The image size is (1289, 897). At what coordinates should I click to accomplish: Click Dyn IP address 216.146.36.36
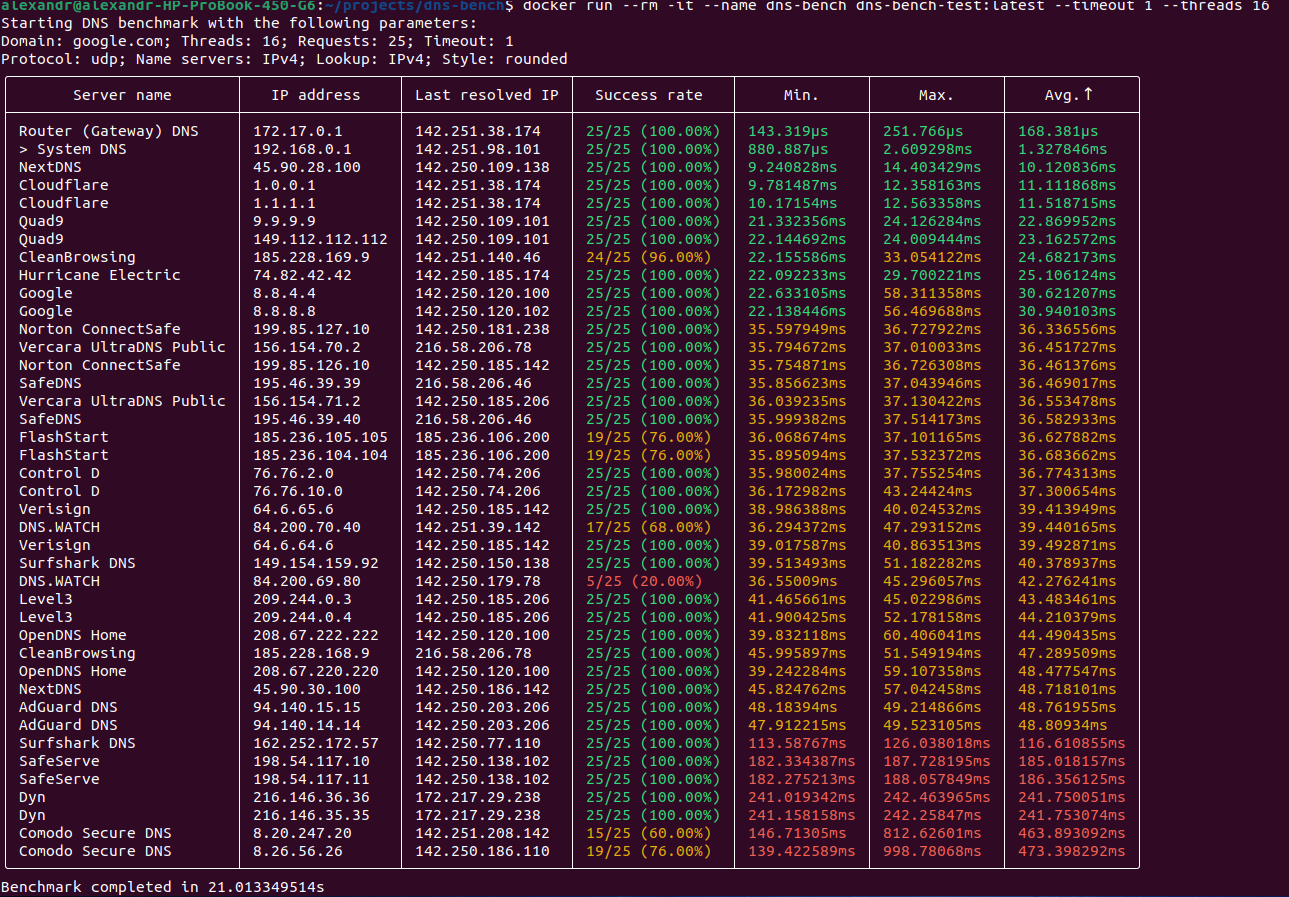(311, 797)
